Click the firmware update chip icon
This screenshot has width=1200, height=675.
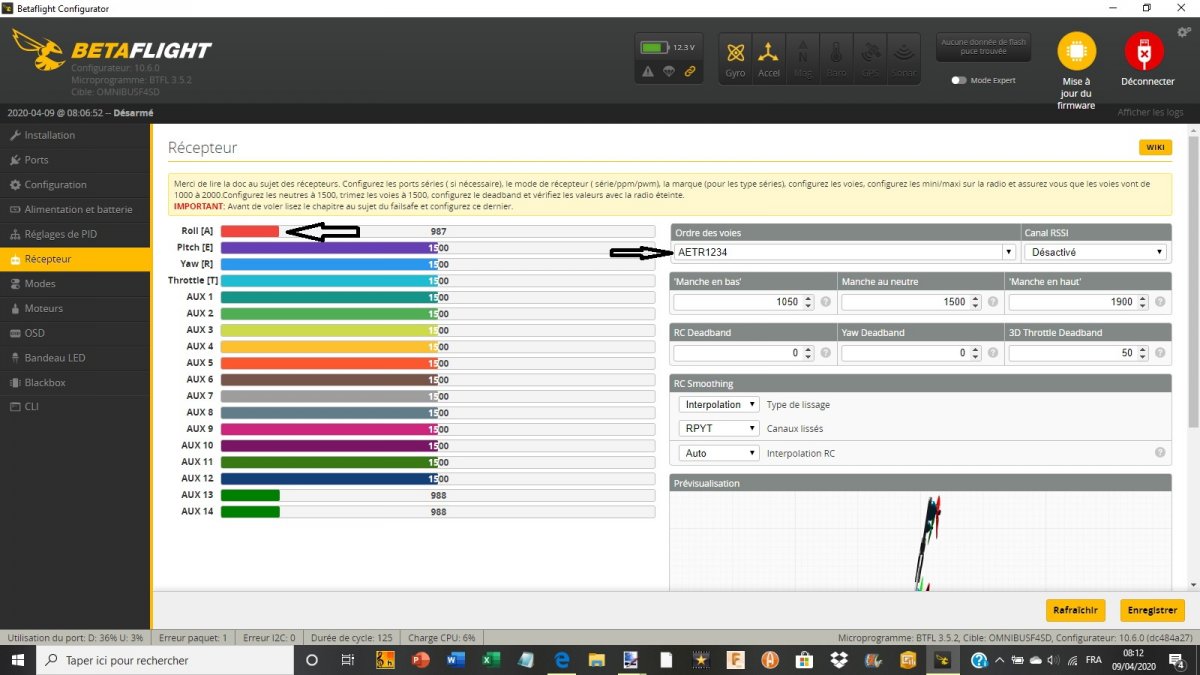[x=1076, y=52]
